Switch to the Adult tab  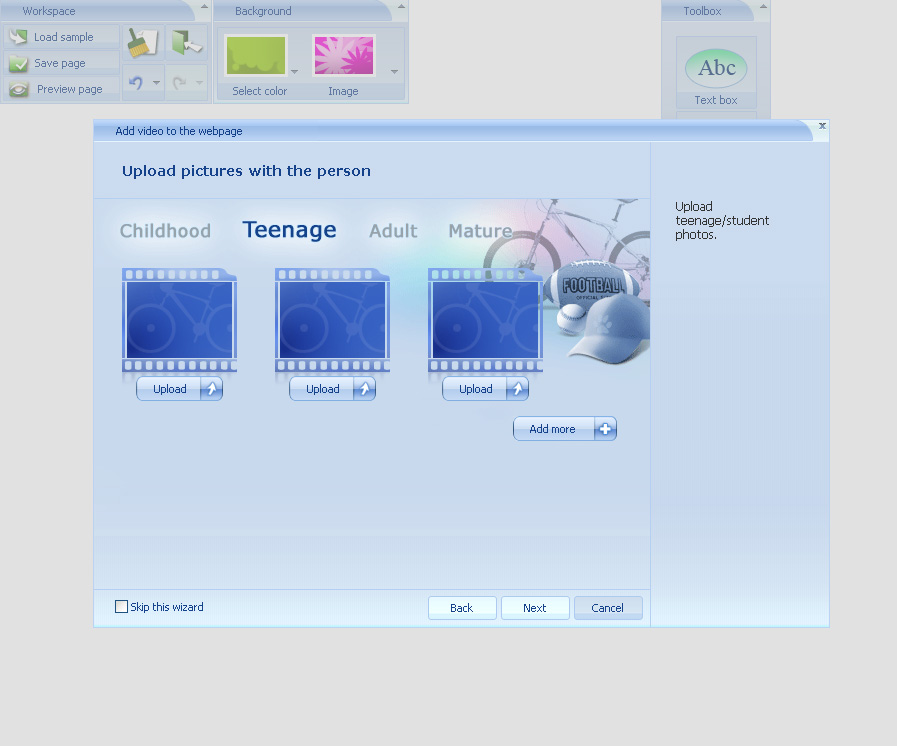(393, 231)
